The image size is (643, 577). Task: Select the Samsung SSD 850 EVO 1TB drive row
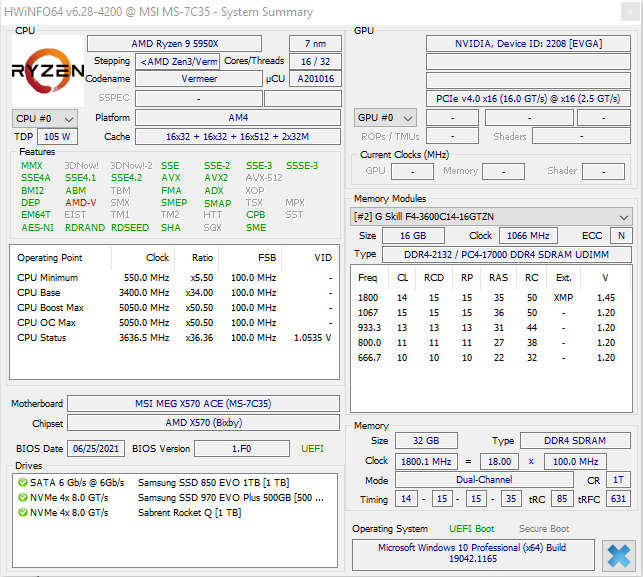[x=175, y=483]
